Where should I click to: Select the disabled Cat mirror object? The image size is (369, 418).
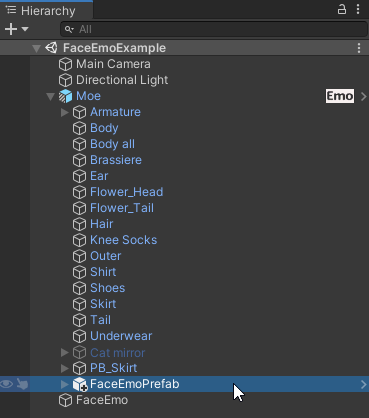tap(118, 353)
